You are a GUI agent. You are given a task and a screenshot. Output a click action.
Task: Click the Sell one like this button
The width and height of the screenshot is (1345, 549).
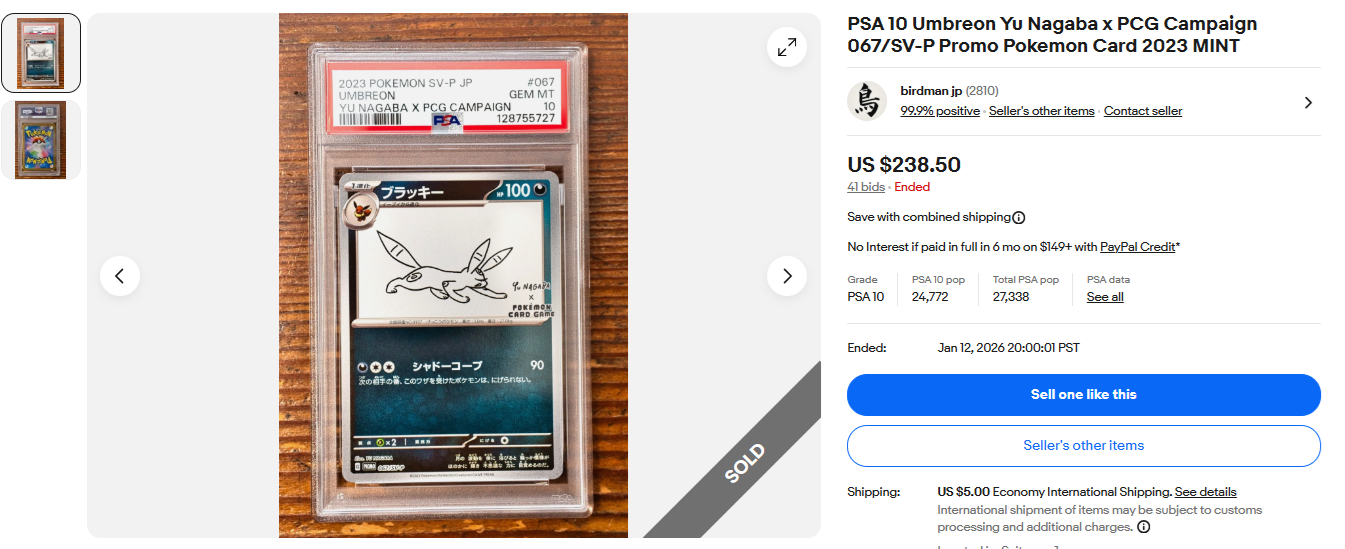point(1083,395)
